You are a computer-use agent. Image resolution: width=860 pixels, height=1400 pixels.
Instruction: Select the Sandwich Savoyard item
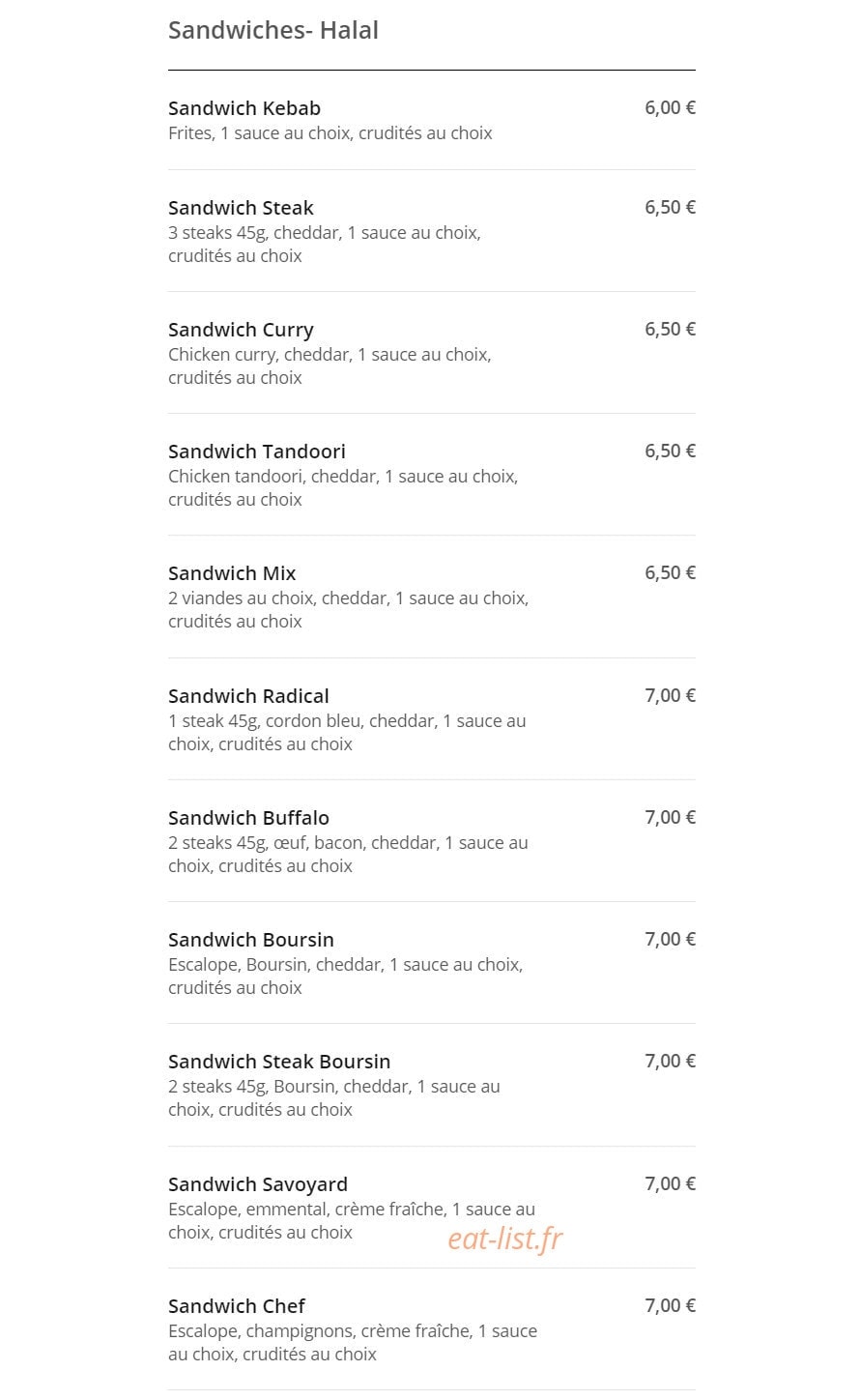click(258, 1184)
